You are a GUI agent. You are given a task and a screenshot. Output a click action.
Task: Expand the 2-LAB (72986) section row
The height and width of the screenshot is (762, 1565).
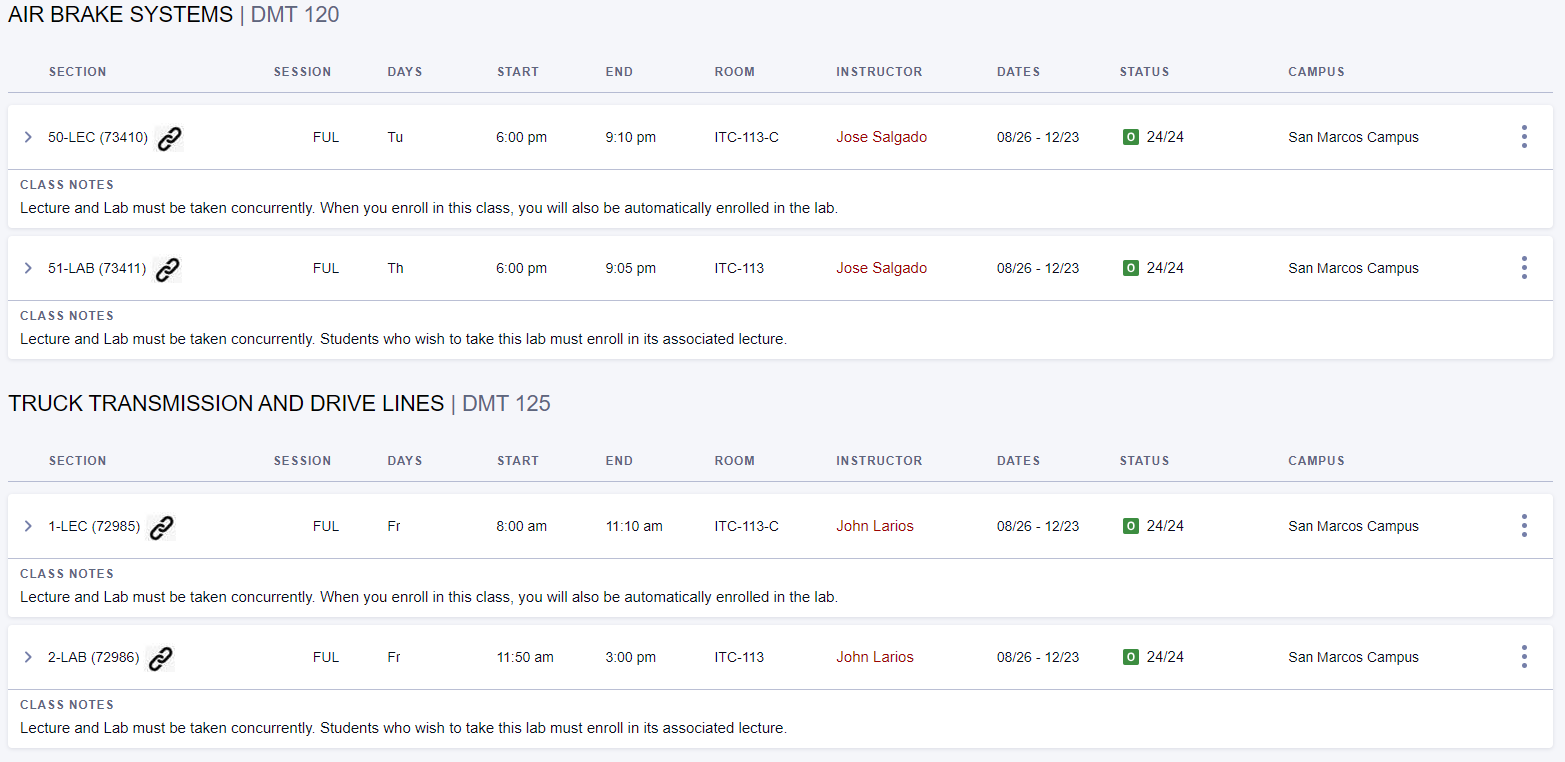pyautogui.click(x=28, y=657)
